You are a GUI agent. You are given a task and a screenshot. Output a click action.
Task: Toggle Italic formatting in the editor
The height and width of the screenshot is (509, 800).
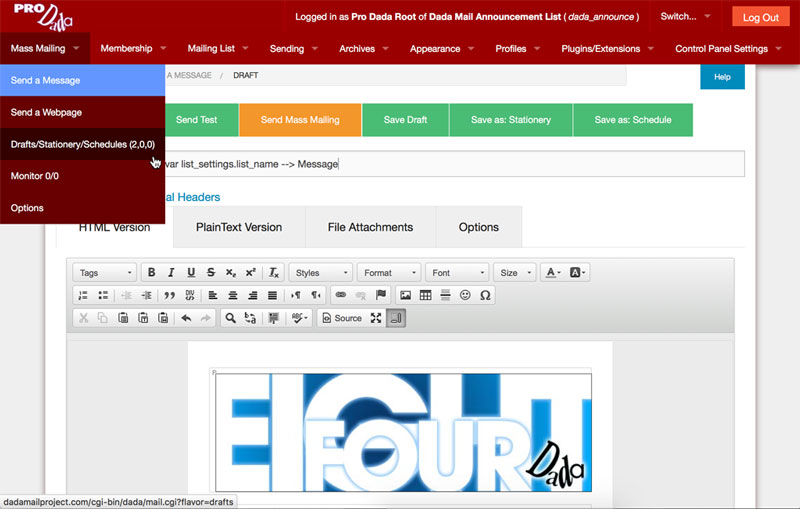point(171,273)
